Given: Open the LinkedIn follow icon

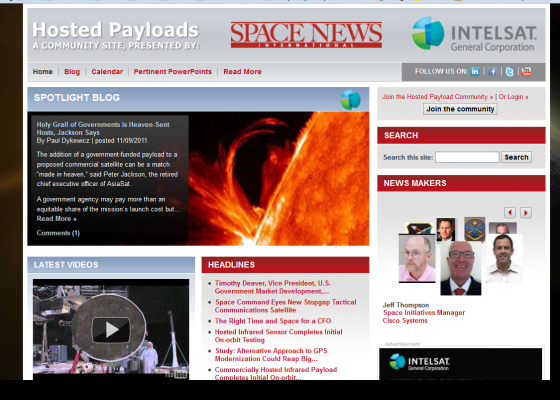Looking at the screenshot, I should click(x=475, y=71).
